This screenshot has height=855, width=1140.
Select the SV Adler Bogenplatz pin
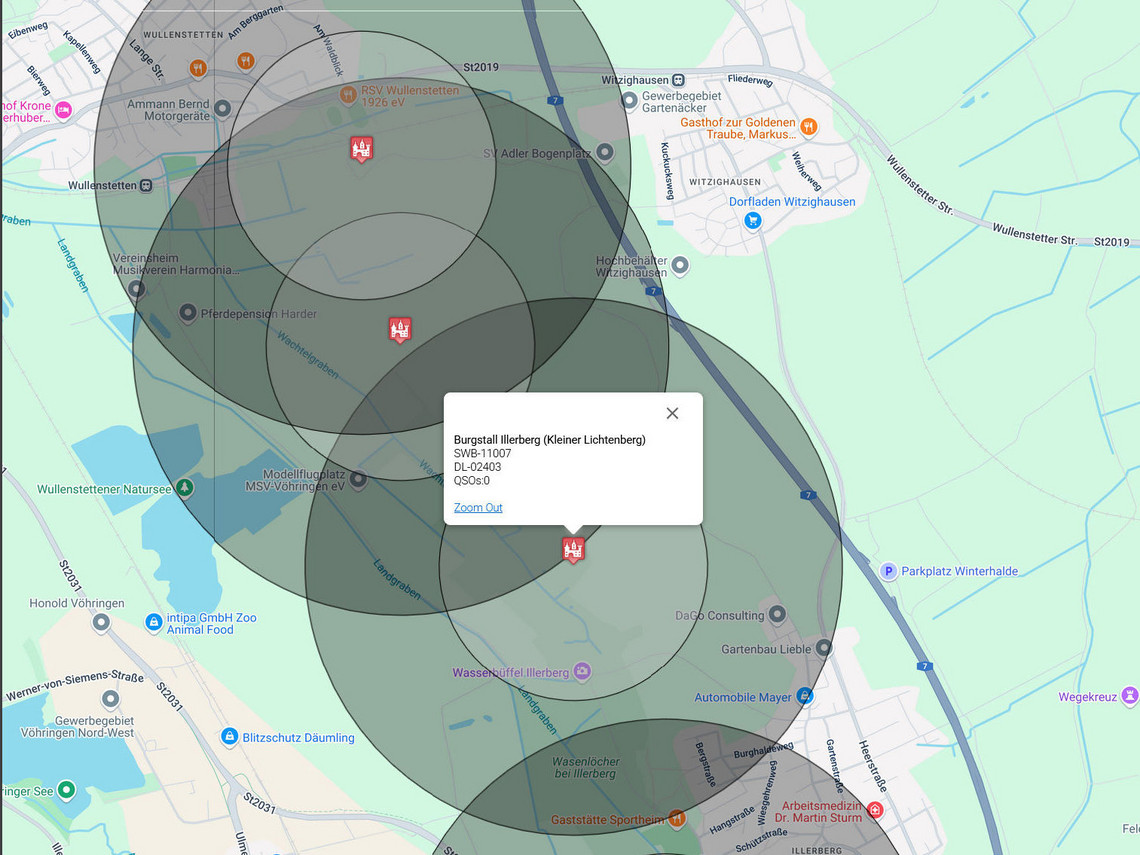604,153
